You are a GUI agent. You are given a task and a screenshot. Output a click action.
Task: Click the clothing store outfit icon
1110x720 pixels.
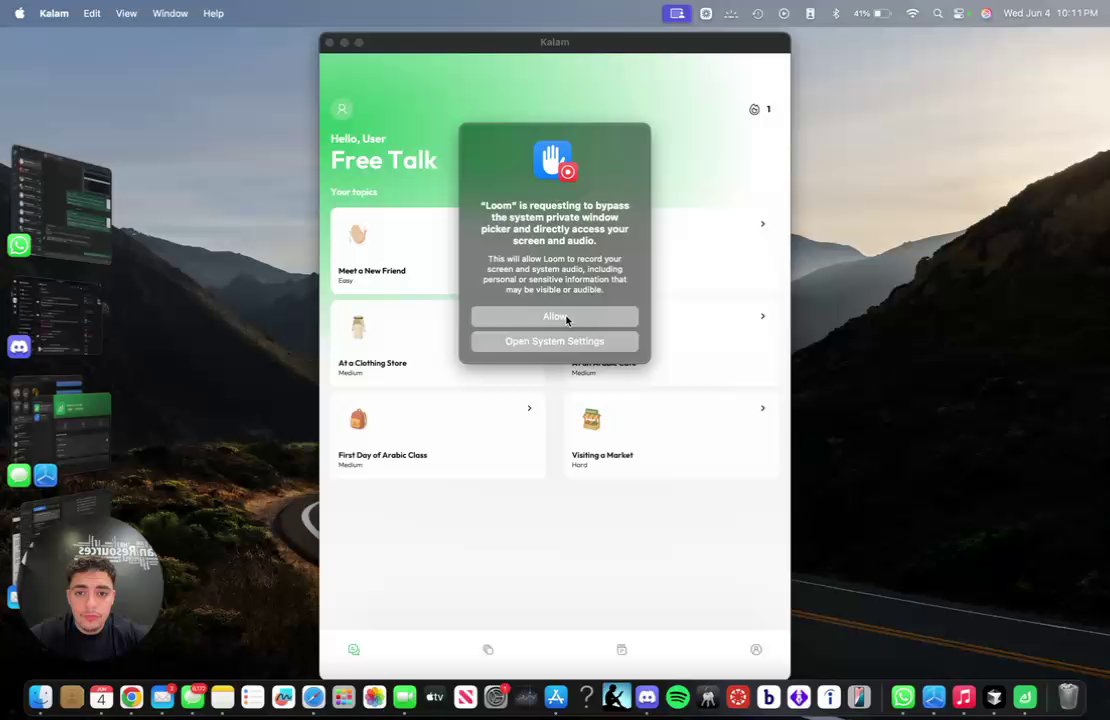pyautogui.click(x=358, y=327)
